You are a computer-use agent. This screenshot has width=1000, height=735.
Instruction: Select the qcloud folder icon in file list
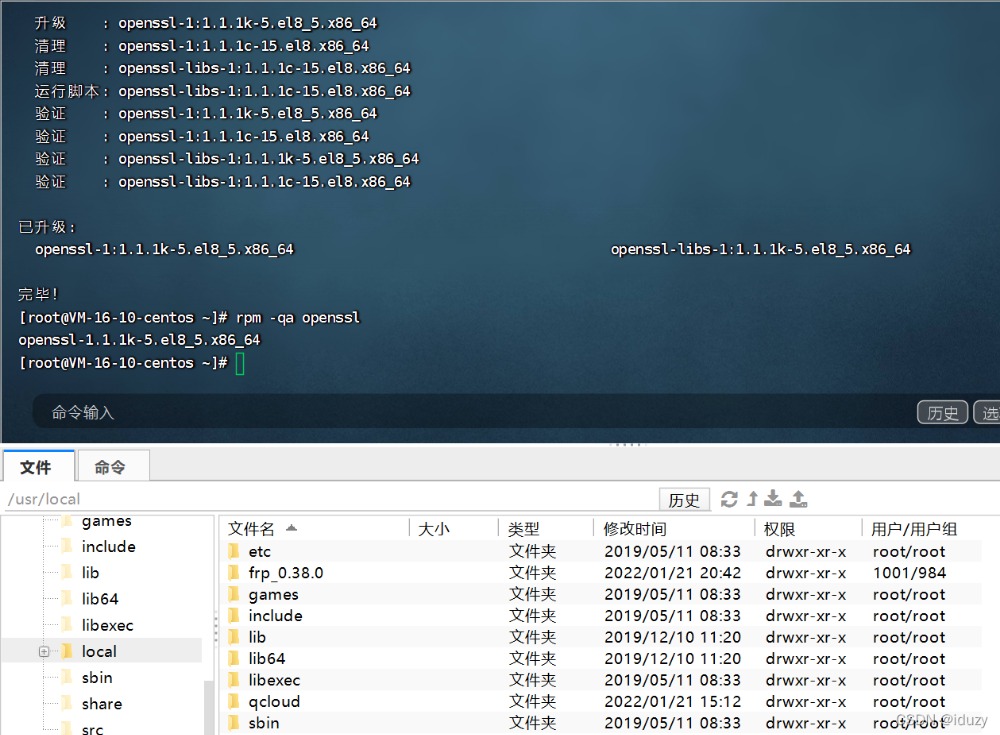[x=234, y=702]
